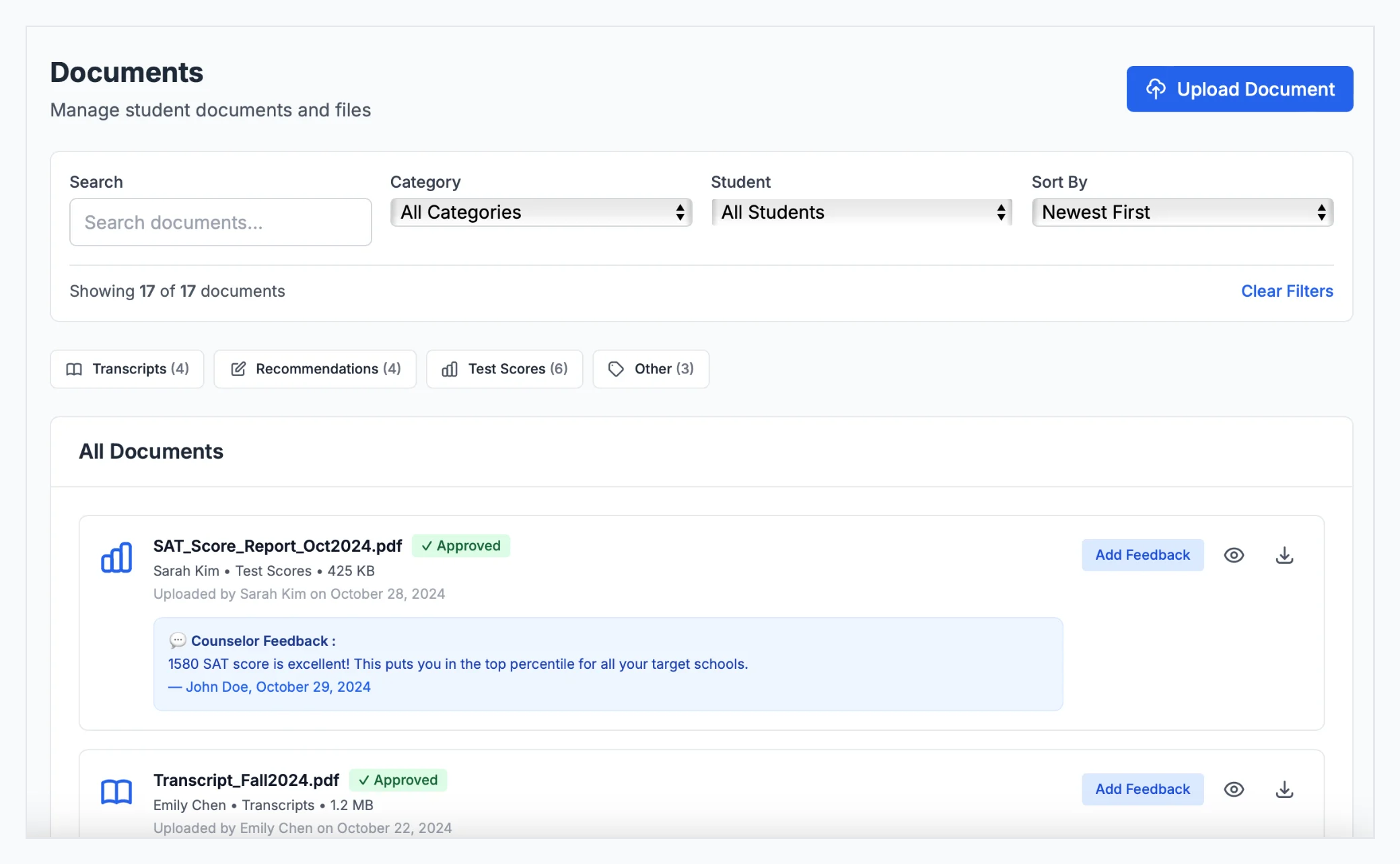Click the tag icon on the Other filter chip
The image size is (1400, 864).
[x=616, y=369]
